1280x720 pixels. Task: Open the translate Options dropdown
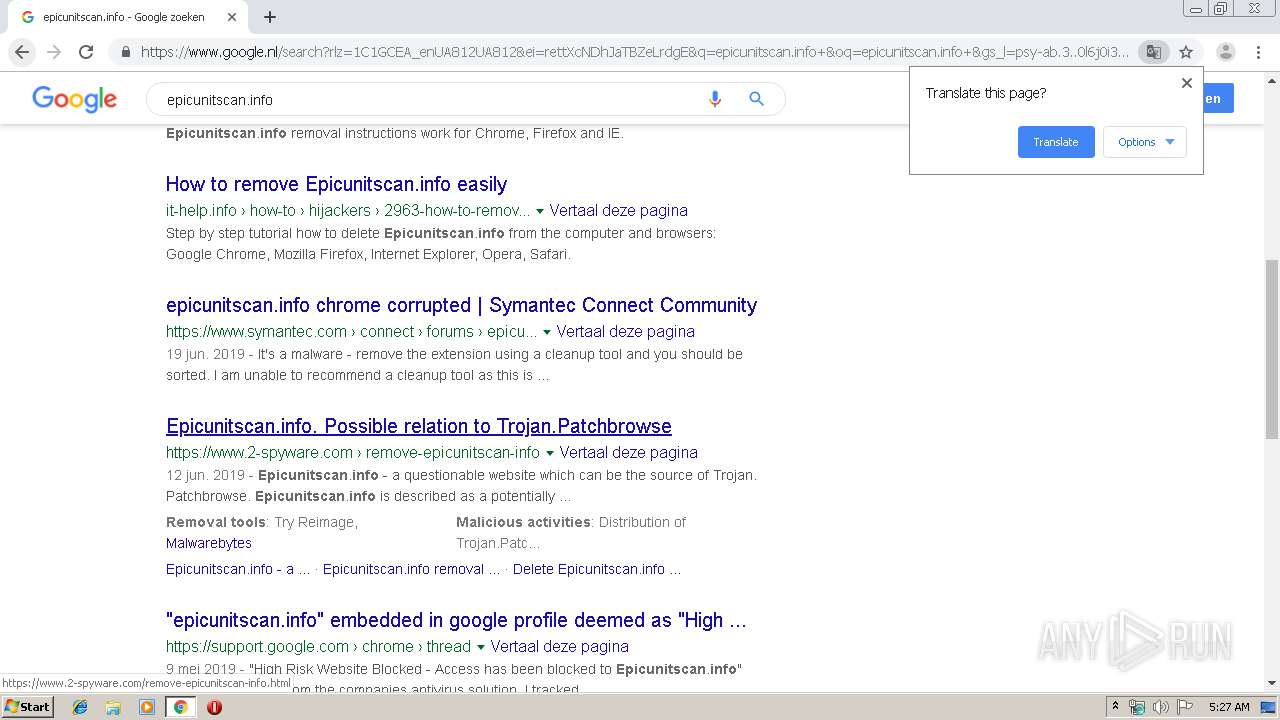pos(1145,142)
